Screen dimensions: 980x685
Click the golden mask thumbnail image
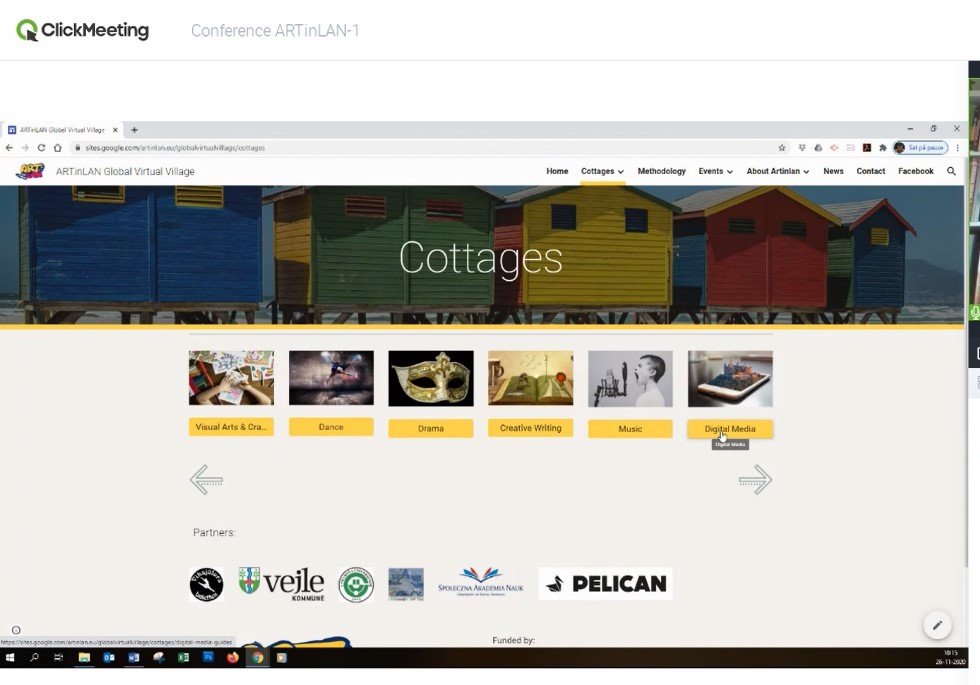click(x=431, y=378)
